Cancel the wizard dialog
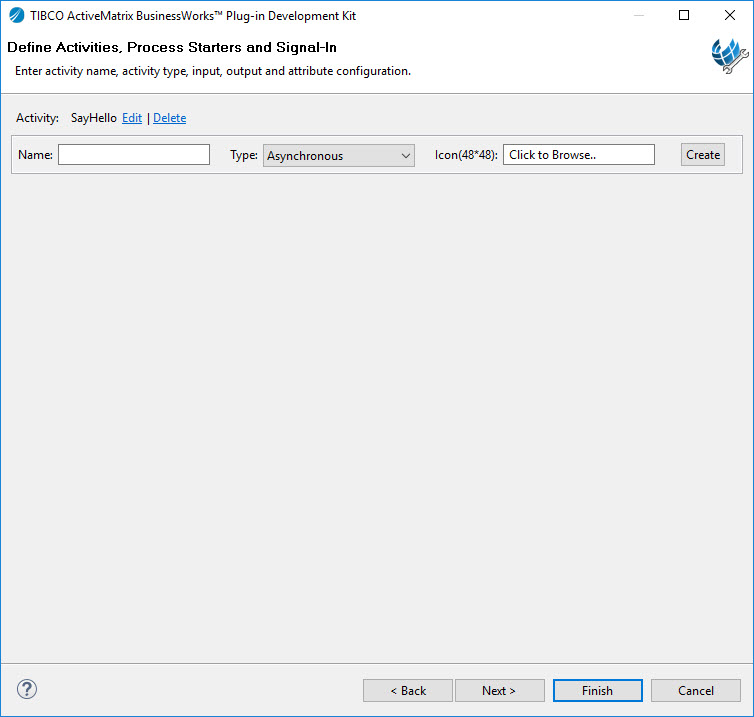The width and height of the screenshot is (754, 717). click(x=695, y=691)
